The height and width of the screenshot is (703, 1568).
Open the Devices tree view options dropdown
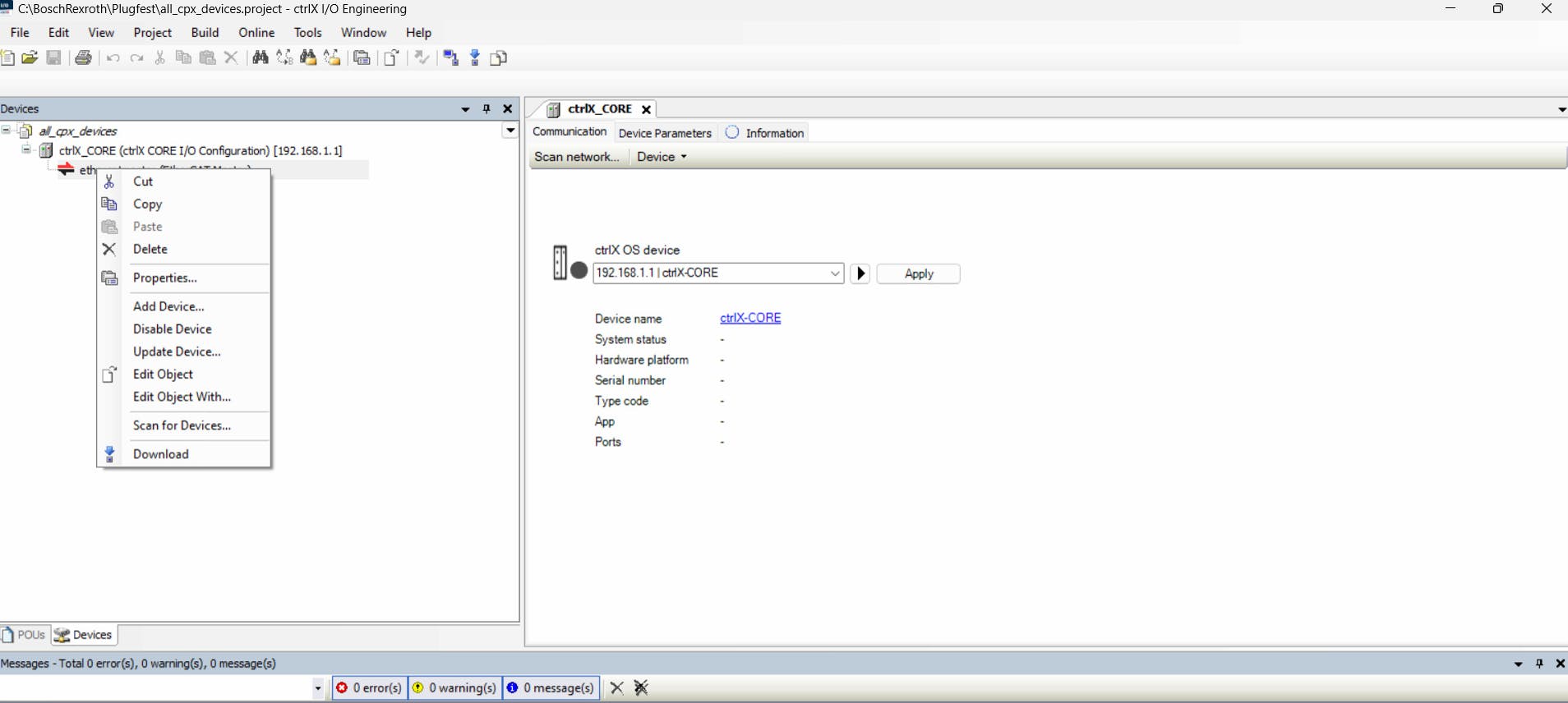coord(510,131)
